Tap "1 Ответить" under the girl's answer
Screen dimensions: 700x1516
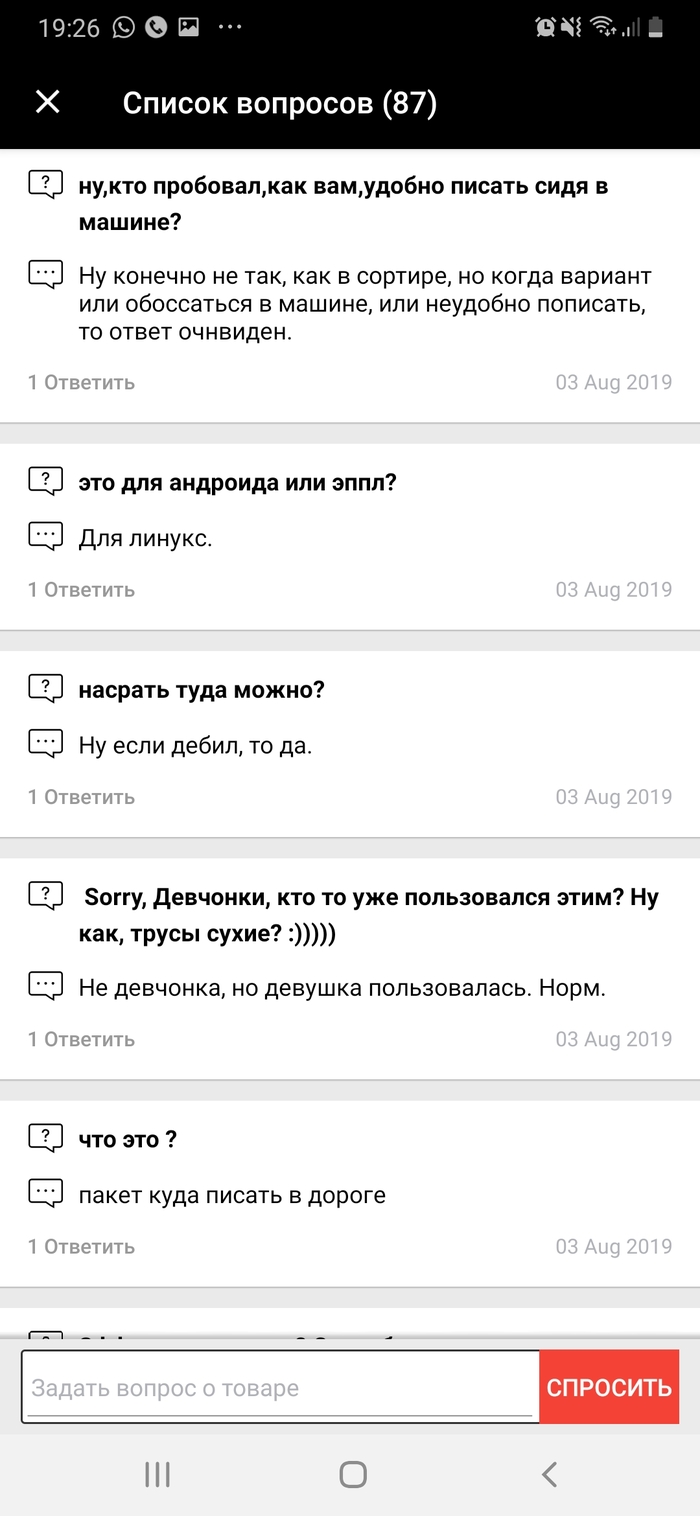(81, 1039)
